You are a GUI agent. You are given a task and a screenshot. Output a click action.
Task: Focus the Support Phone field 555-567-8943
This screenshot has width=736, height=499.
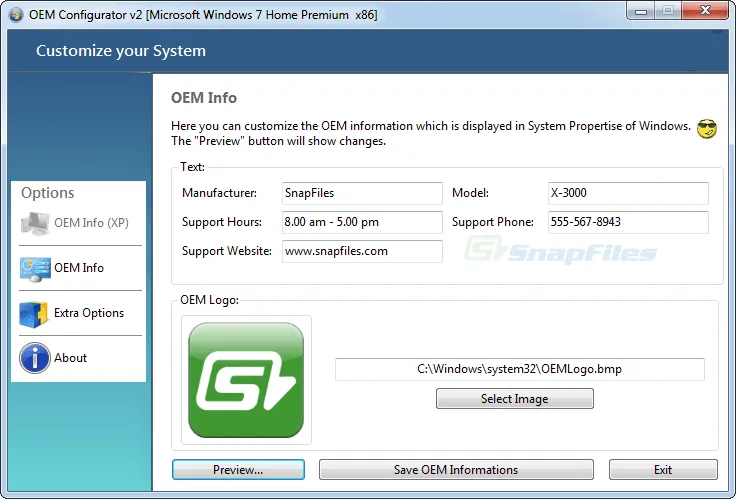click(x=628, y=222)
